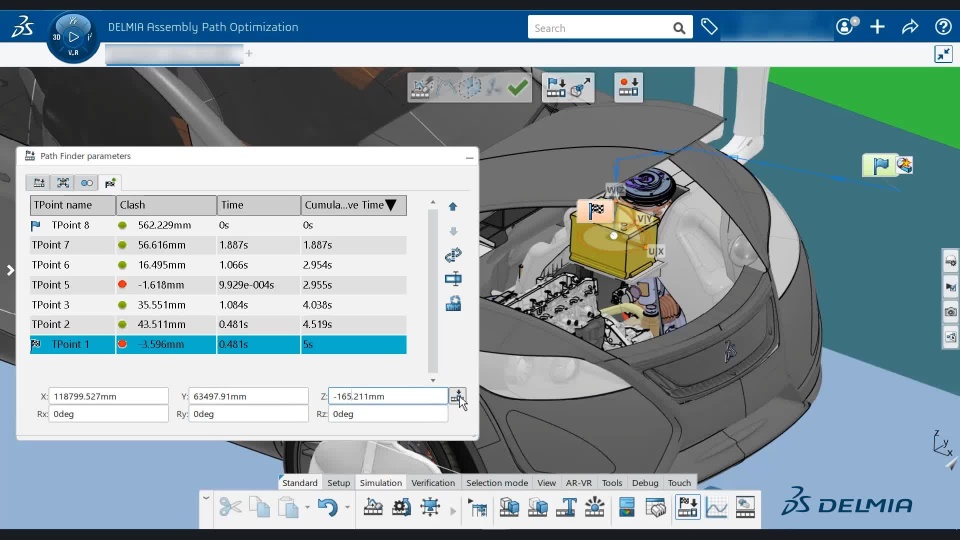Image resolution: width=960 pixels, height=540 pixels.
Task: Select first tab in Path Finder parameters
Action: pos(39,182)
